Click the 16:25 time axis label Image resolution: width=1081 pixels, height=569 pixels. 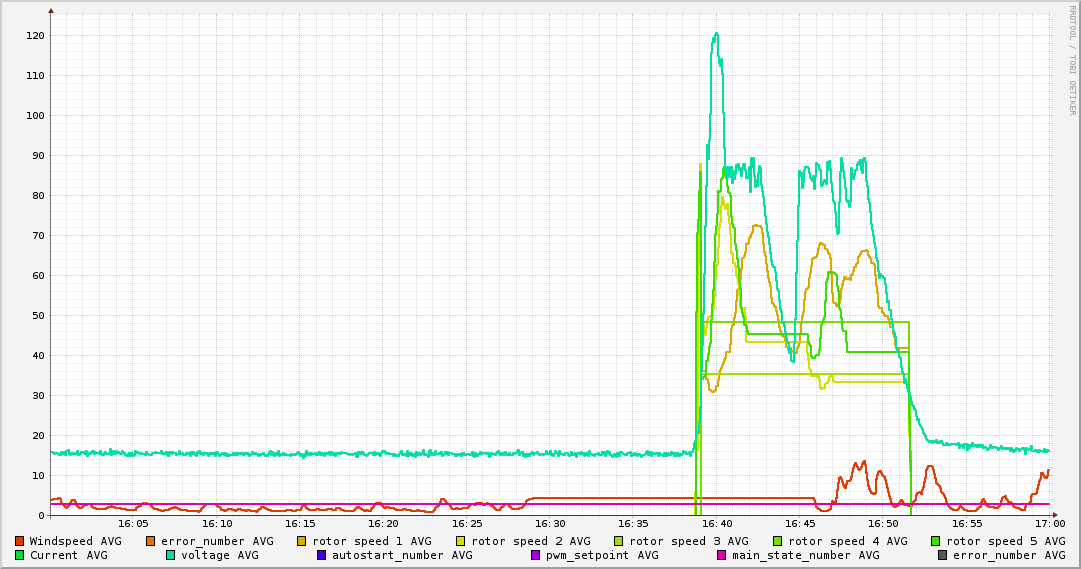tap(467, 524)
